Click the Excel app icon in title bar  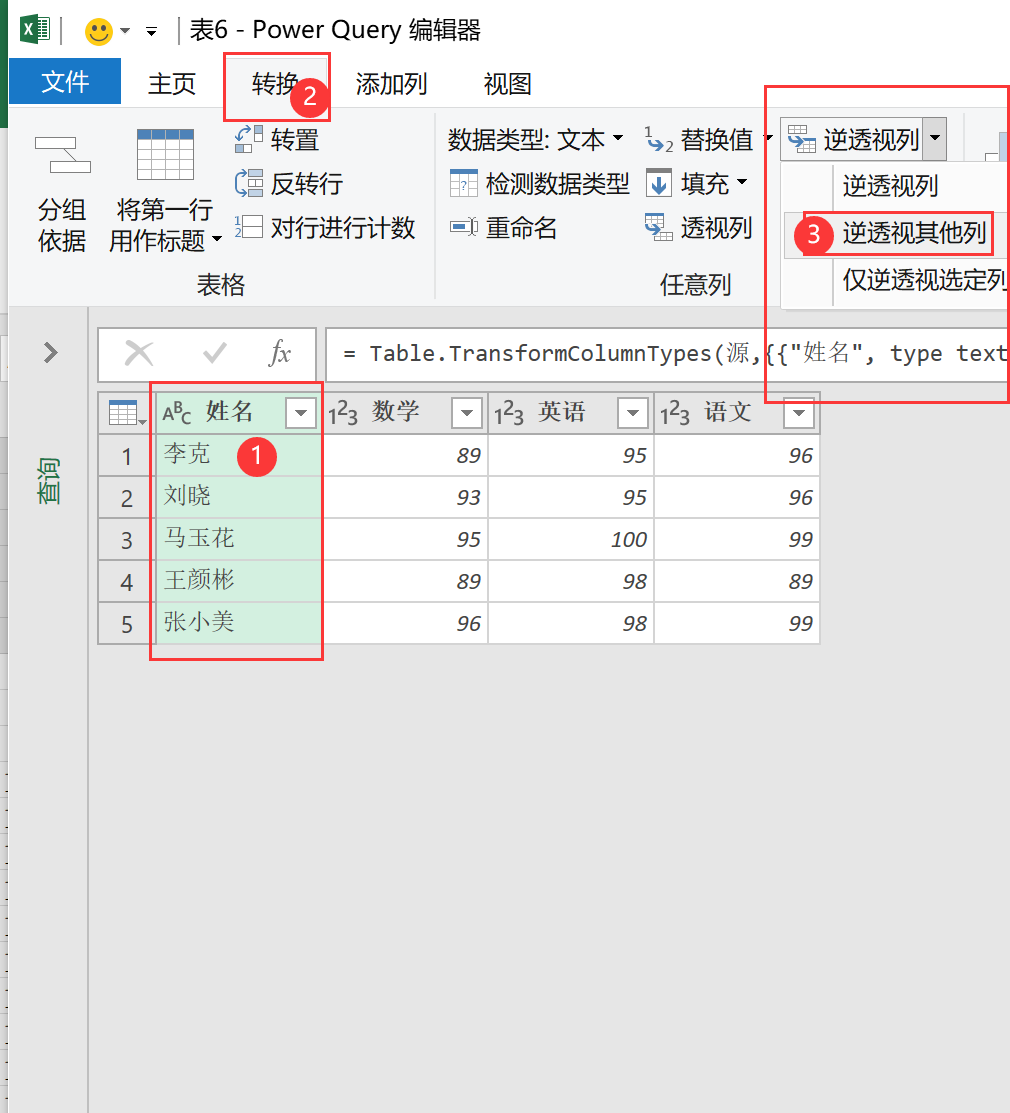pyautogui.click(x=35, y=30)
